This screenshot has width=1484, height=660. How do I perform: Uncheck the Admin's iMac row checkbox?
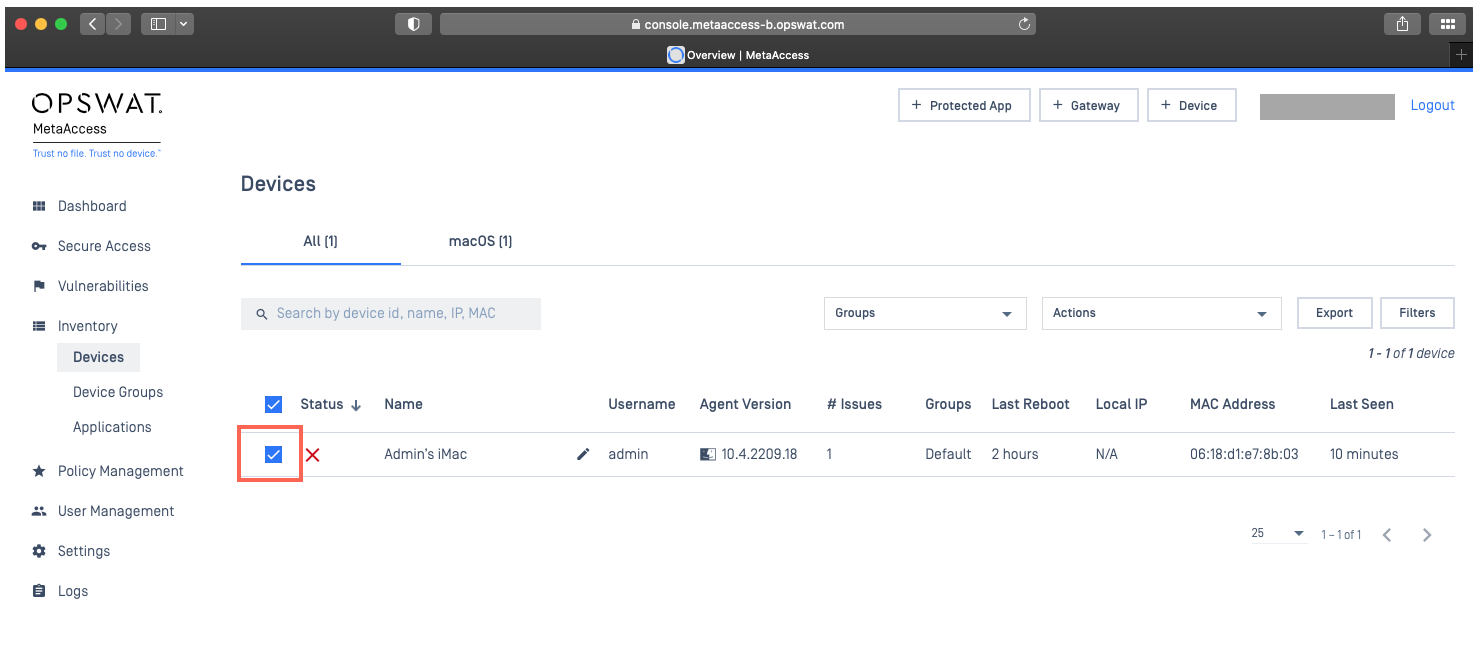click(273, 455)
